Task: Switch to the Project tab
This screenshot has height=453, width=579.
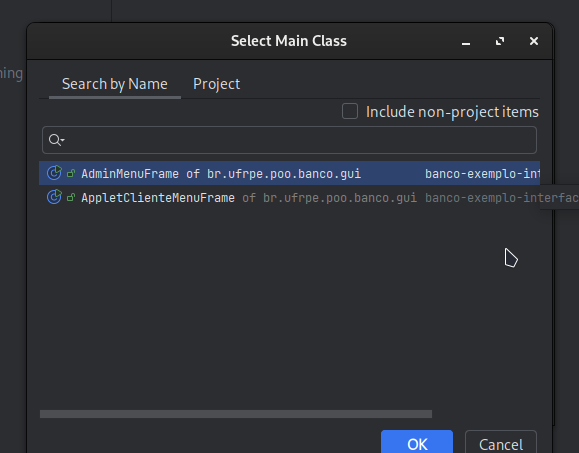Action: pos(216,84)
